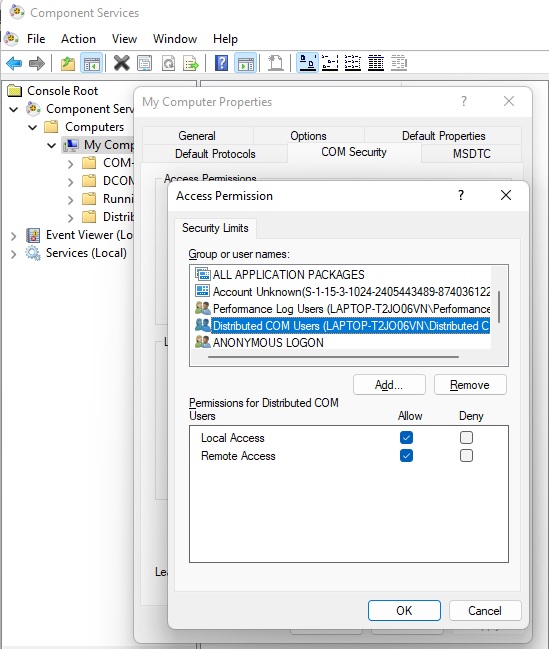Expand the DCOM Config folder node

71,181
